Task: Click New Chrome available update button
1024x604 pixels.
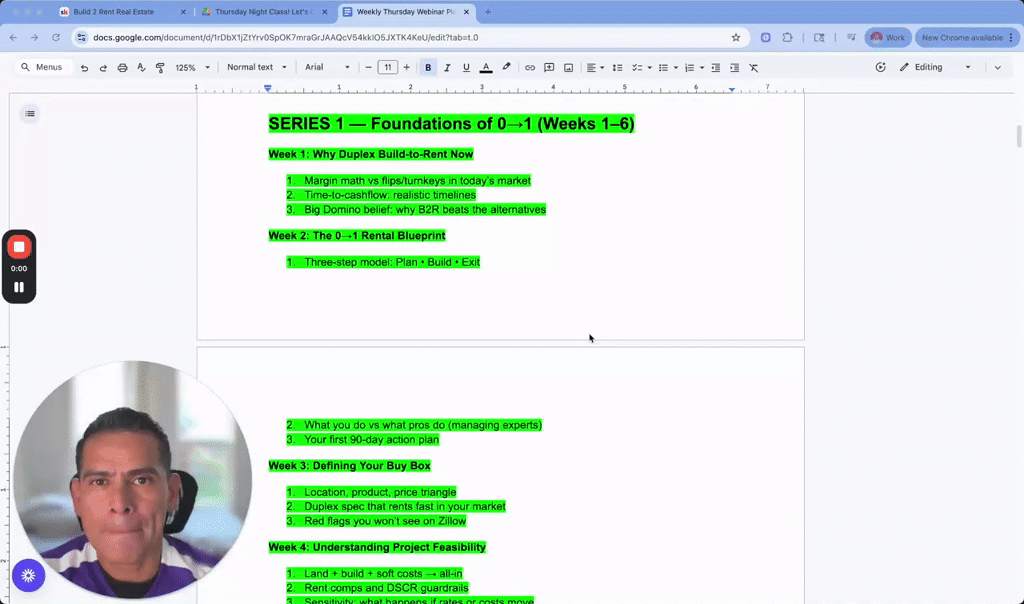Action: (x=967, y=37)
